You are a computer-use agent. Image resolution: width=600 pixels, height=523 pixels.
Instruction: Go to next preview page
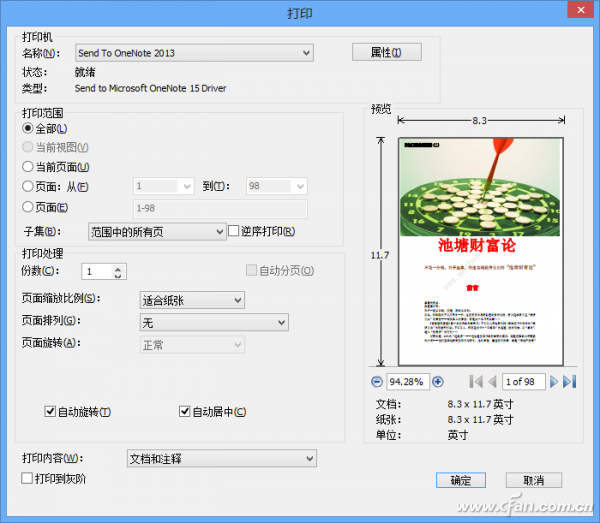(x=553, y=381)
